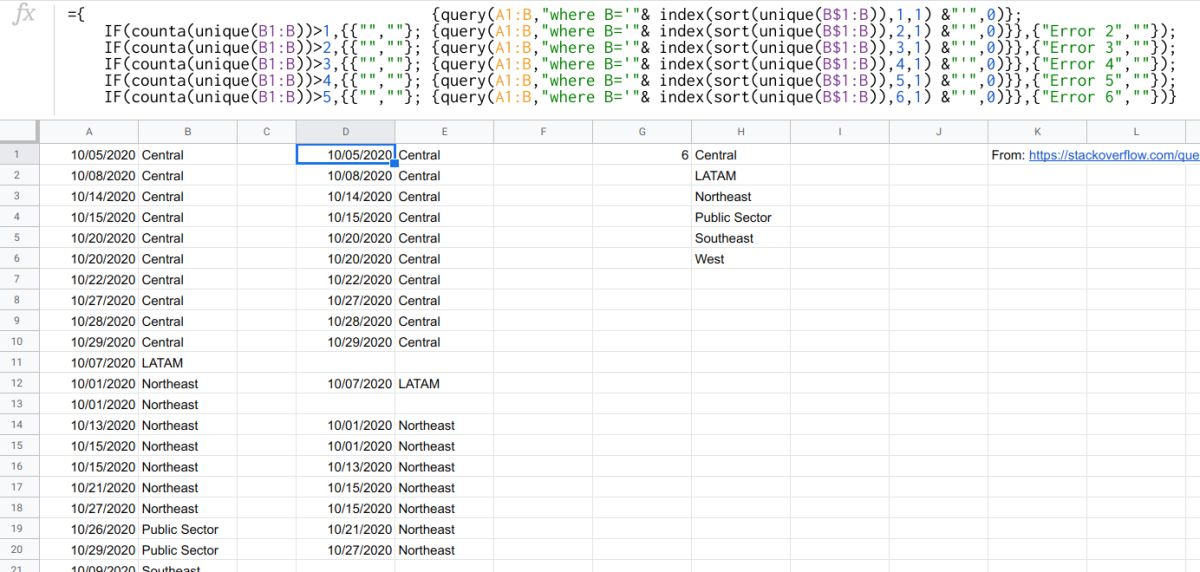Click cell B20 reading Public Sector
The width and height of the screenshot is (1200, 572).
click(188, 550)
